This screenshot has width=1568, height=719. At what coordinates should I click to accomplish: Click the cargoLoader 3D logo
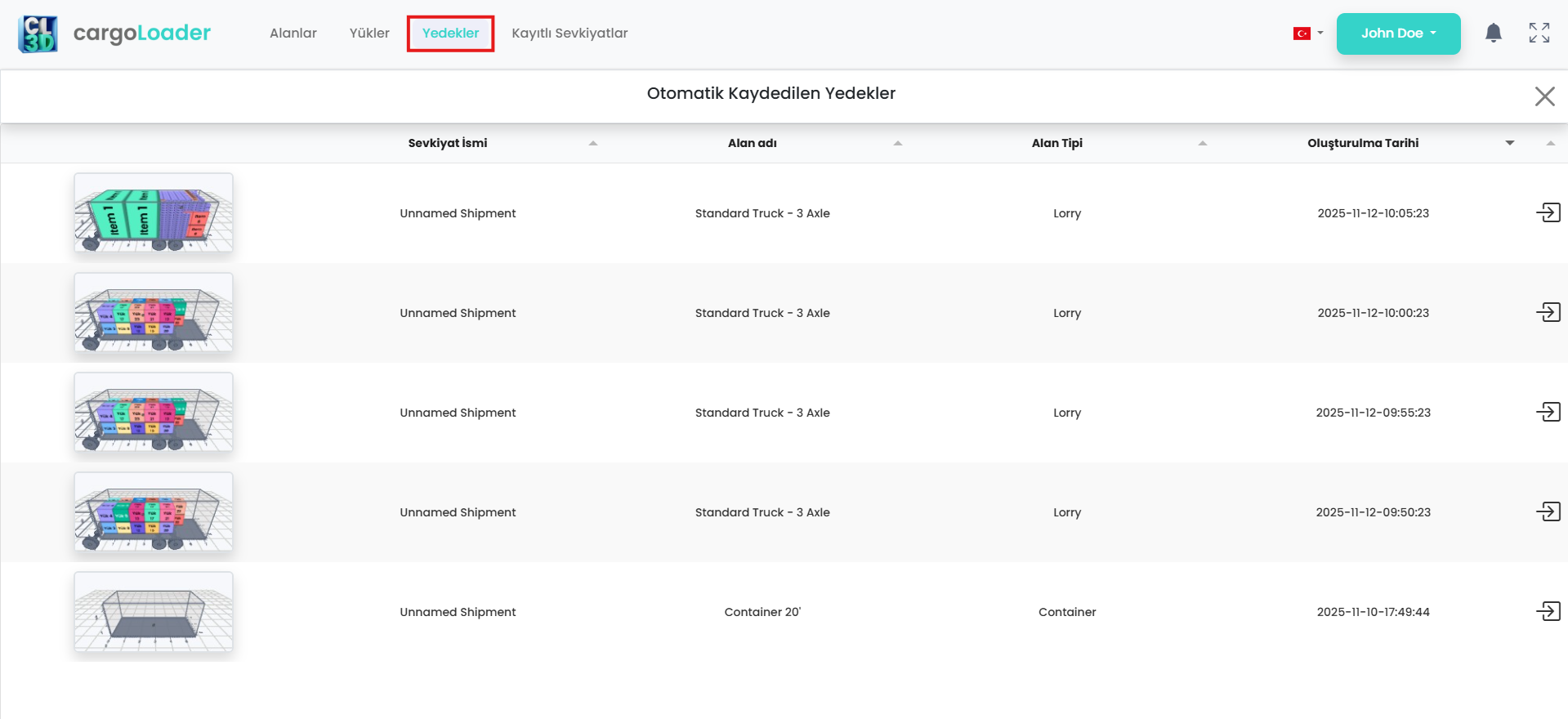38,34
